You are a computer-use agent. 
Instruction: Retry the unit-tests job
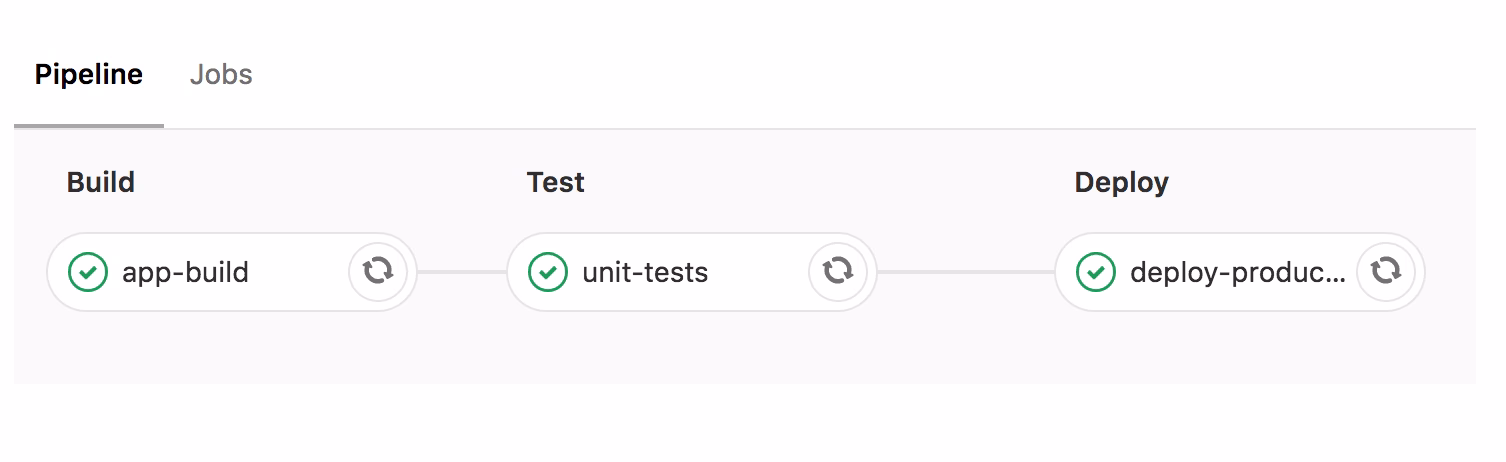coord(837,271)
